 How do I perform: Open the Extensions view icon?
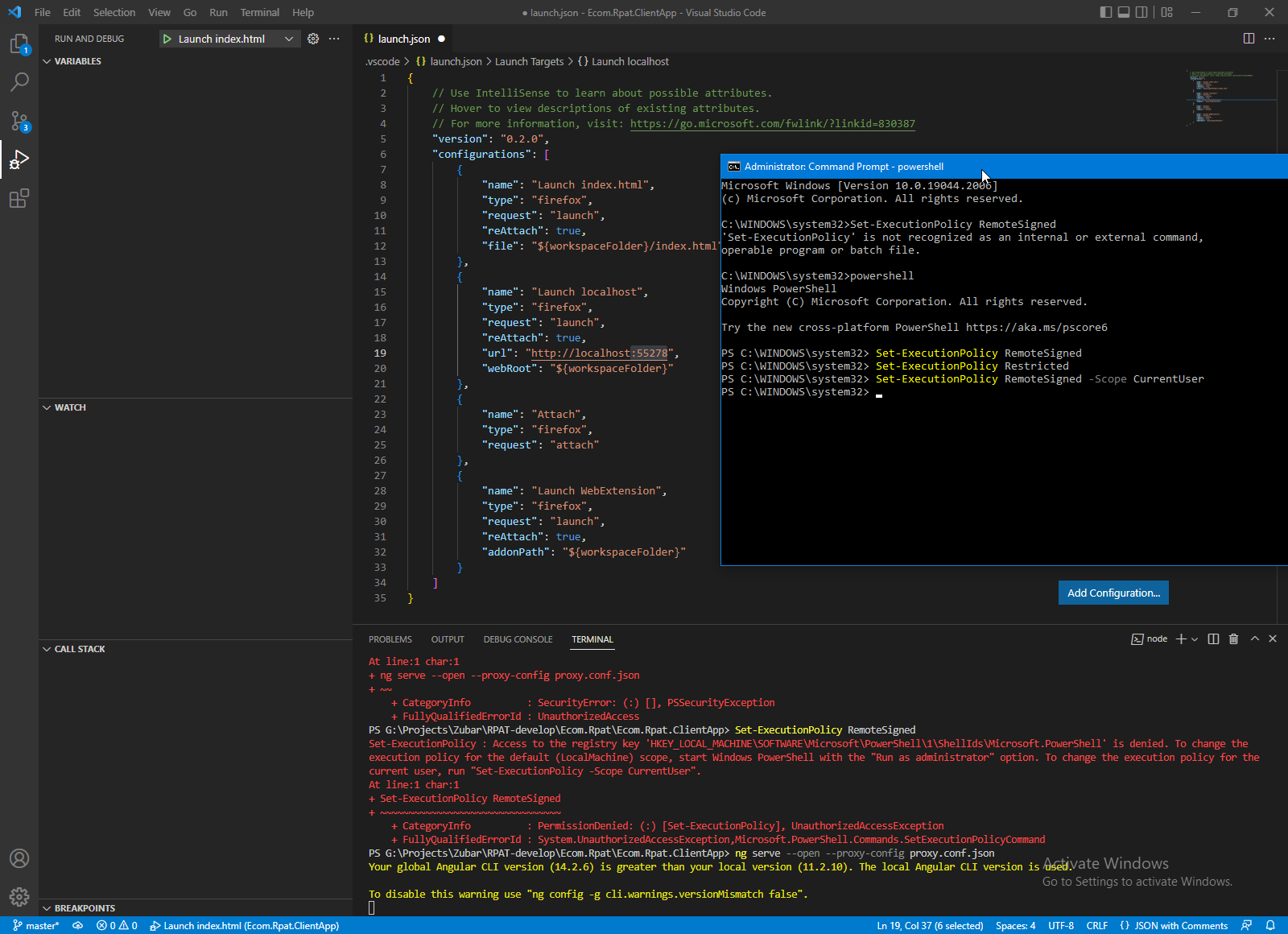tap(19, 198)
